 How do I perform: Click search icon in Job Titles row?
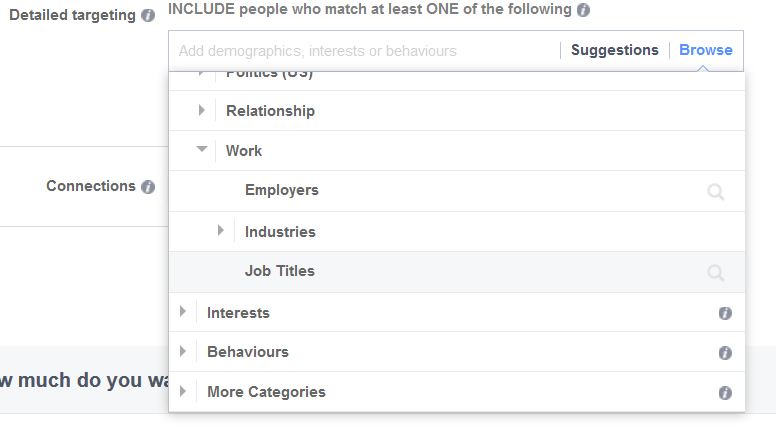(715, 272)
